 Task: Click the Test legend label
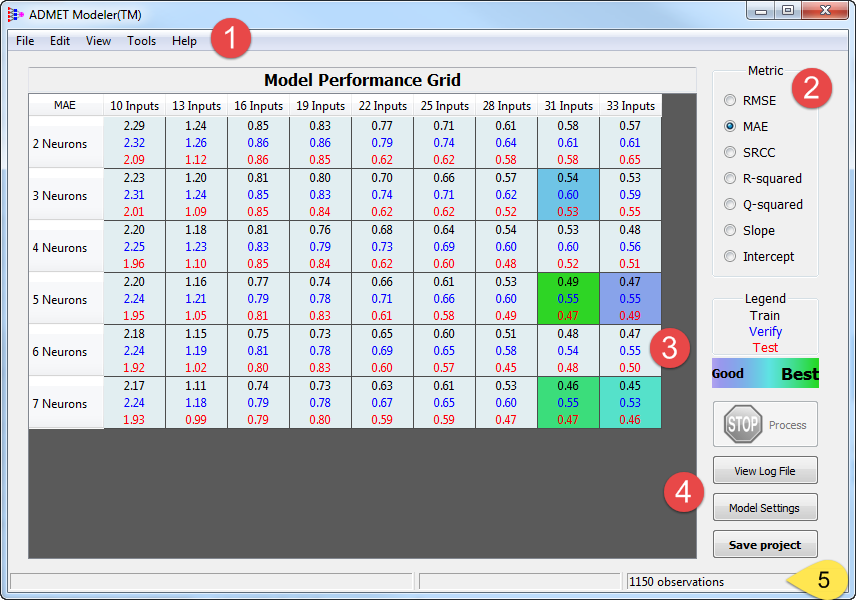pyautogui.click(x=765, y=348)
